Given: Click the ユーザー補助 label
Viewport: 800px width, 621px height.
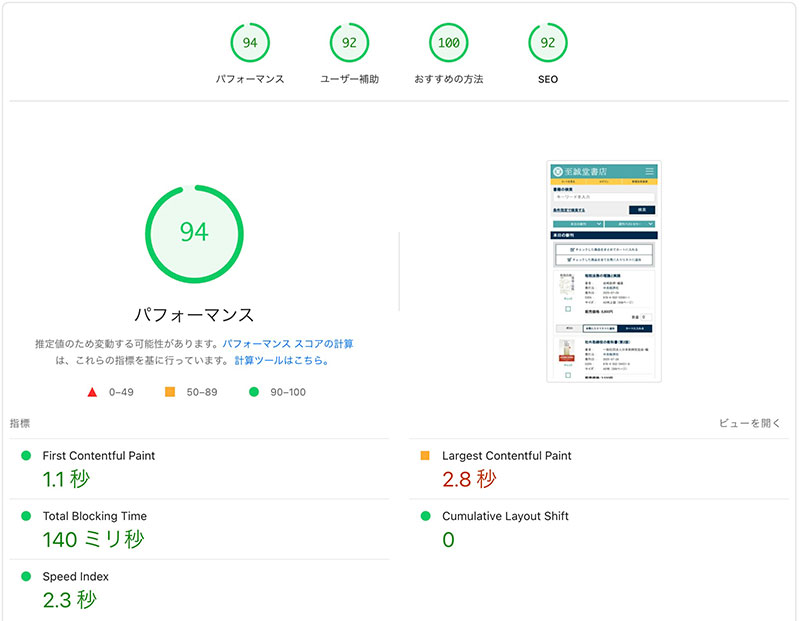Looking at the screenshot, I should [349, 79].
